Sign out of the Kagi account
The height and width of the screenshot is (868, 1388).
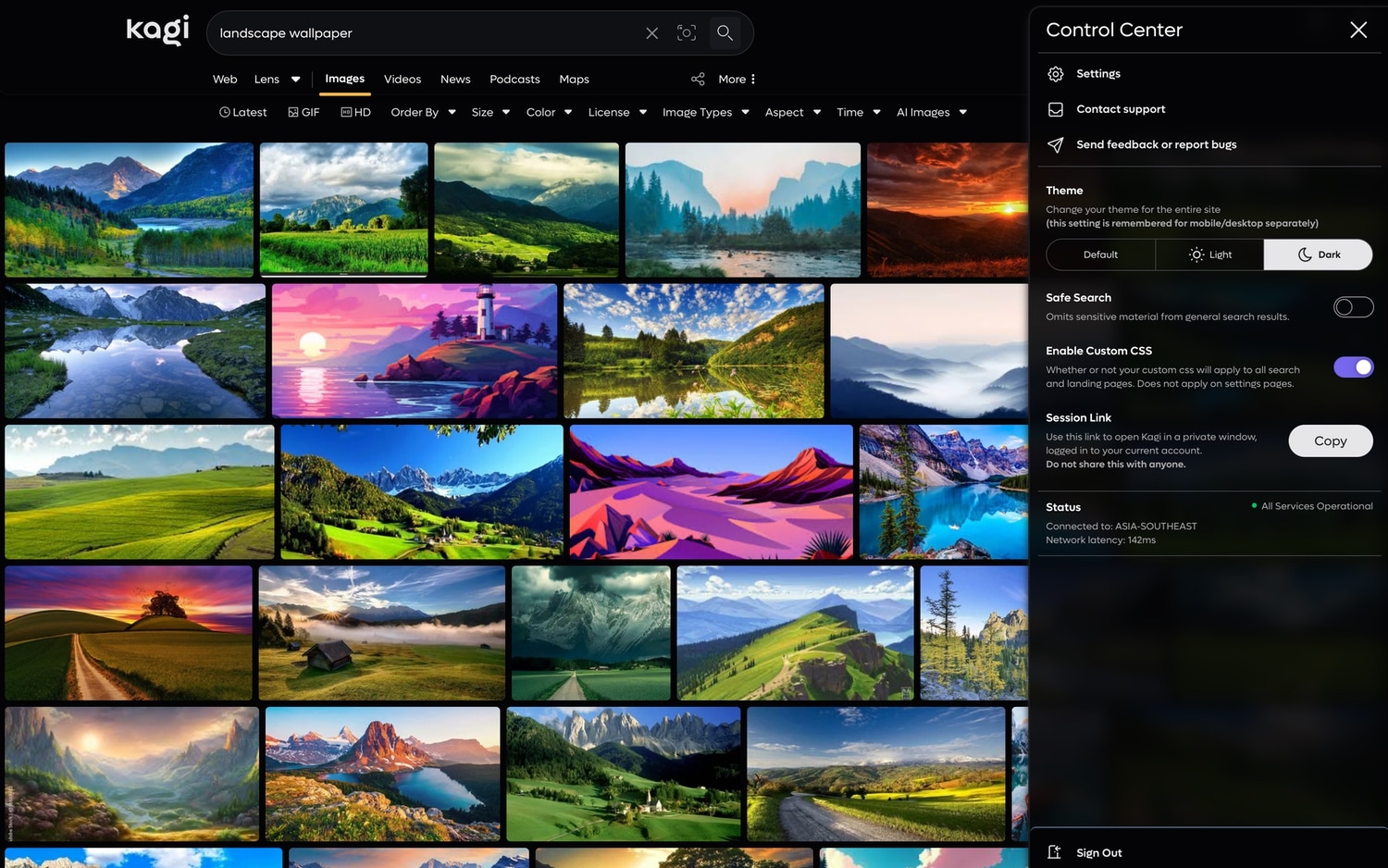1098,852
